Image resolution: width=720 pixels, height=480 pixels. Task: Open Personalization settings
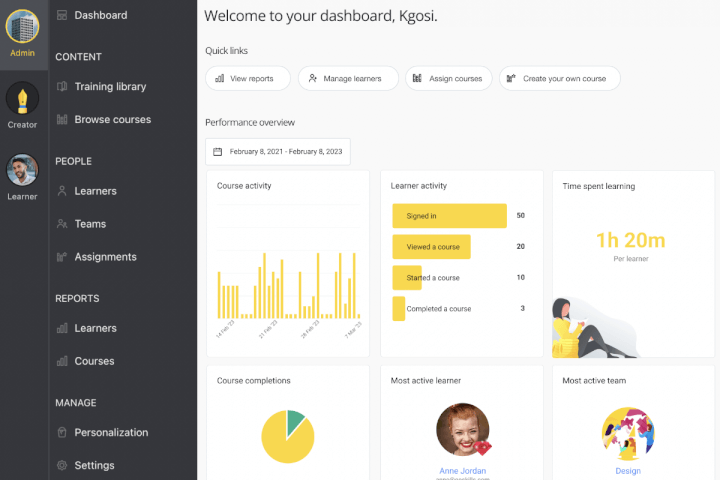(111, 432)
